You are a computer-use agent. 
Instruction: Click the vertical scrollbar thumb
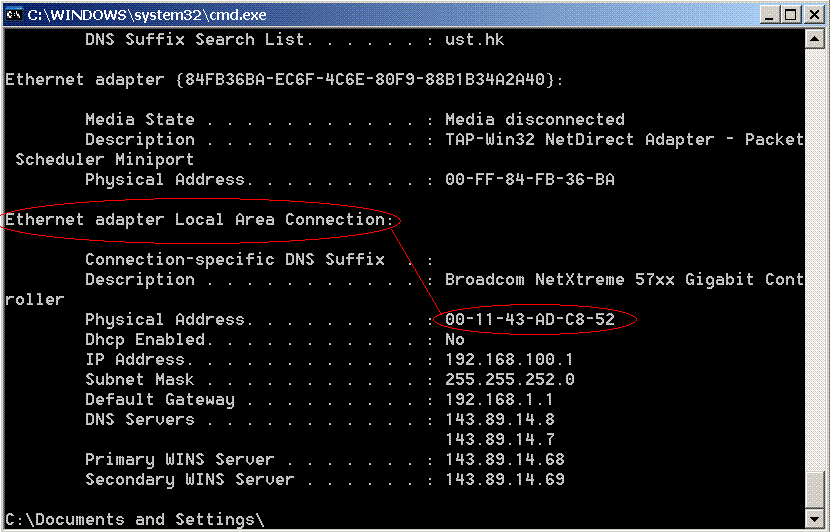pyautogui.click(x=814, y=490)
